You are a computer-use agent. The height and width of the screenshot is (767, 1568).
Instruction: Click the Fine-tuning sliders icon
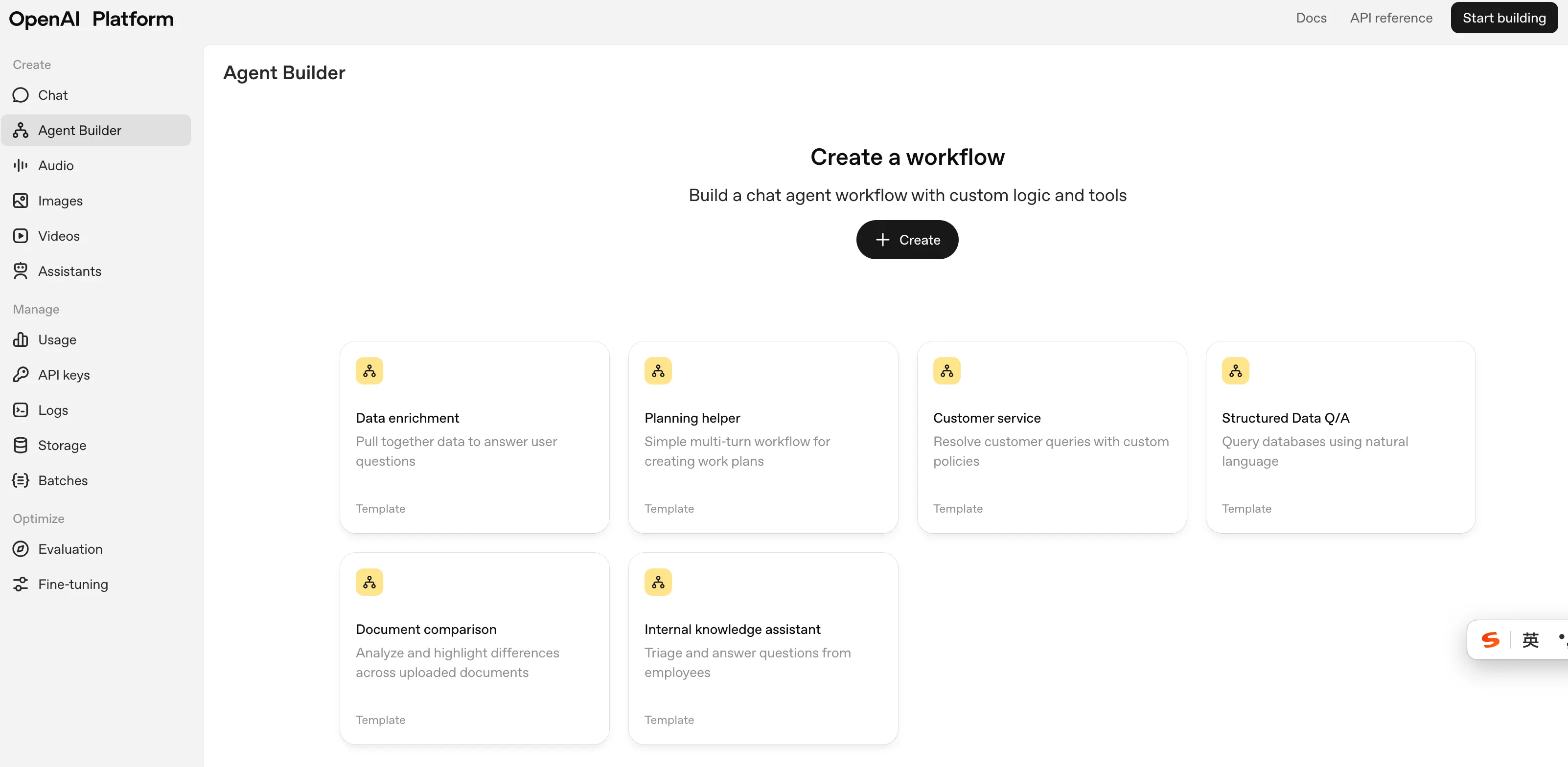(21, 584)
